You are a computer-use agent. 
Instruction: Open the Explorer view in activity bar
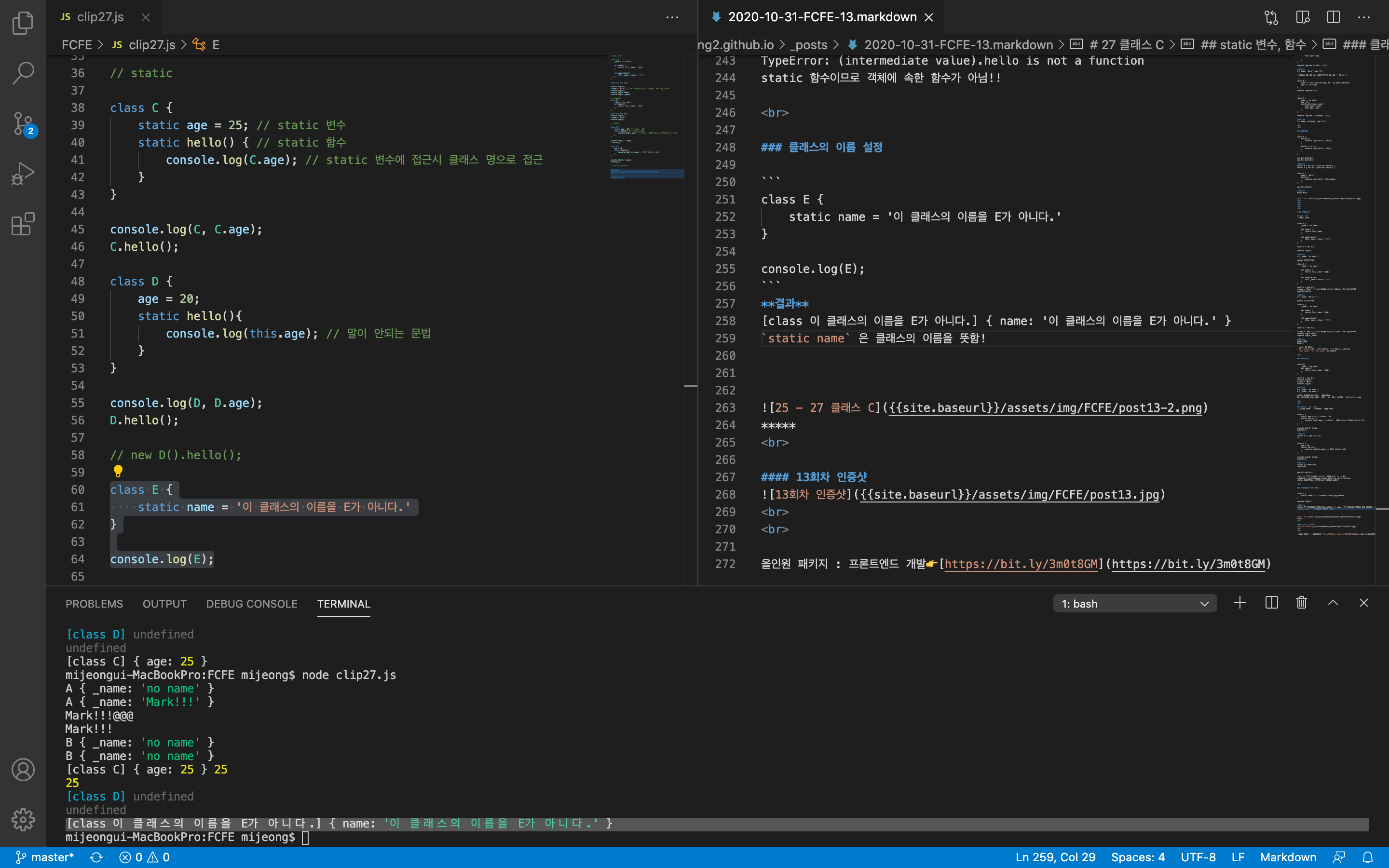pyautogui.click(x=23, y=23)
